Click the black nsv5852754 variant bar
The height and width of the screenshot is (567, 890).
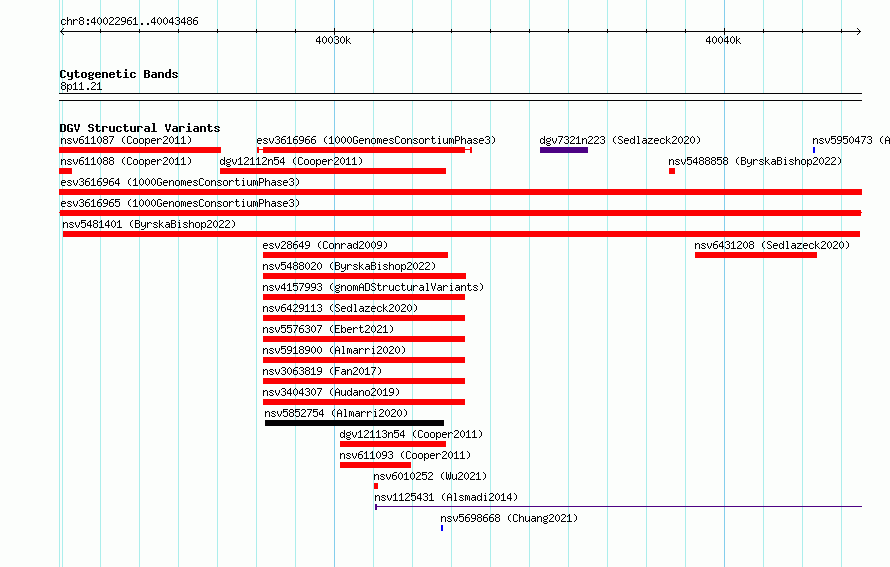tap(354, 423)
